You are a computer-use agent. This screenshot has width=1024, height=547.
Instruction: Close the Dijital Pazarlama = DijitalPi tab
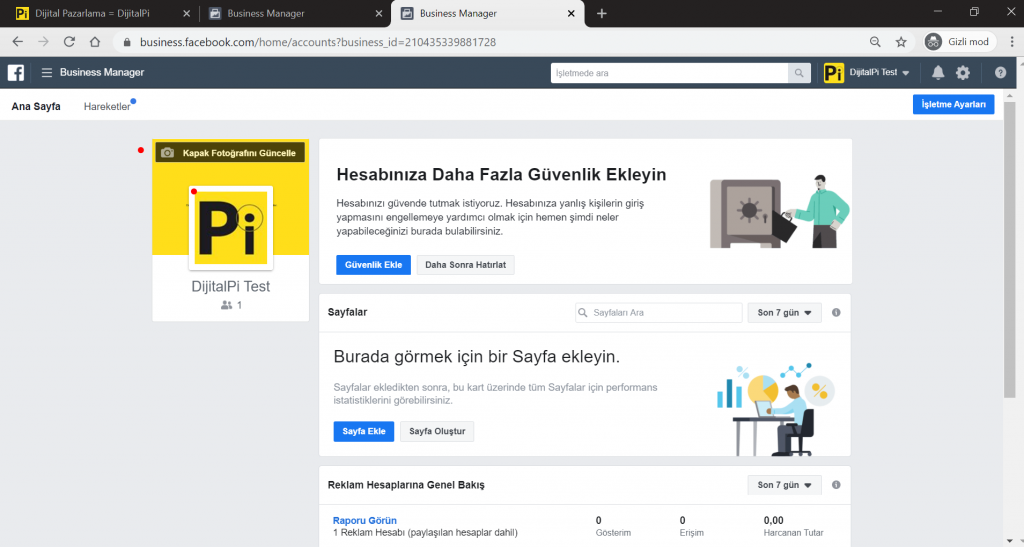pyautogui.click(x=186, y=14)
